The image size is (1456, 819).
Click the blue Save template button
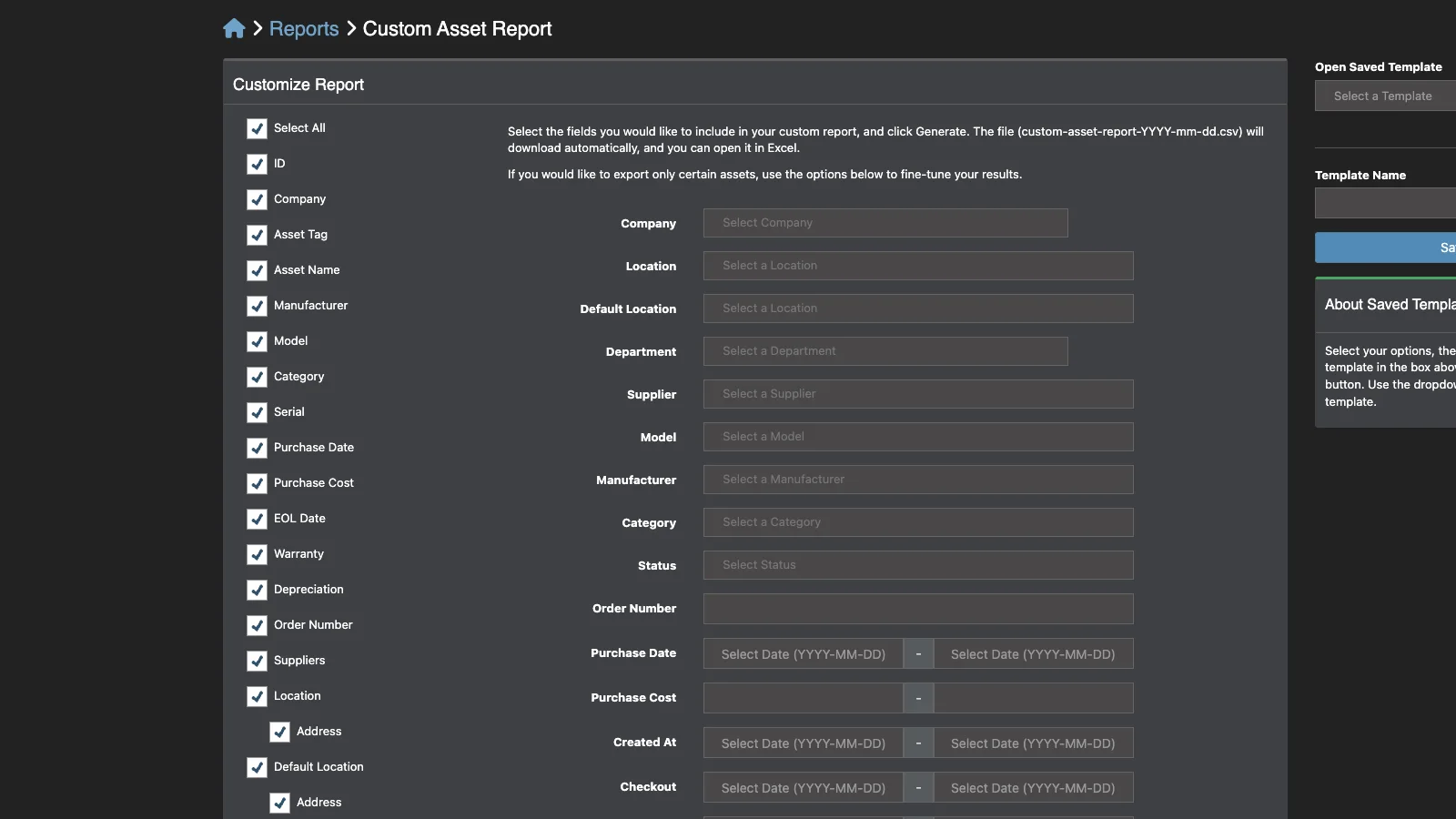click(1385, 248)
